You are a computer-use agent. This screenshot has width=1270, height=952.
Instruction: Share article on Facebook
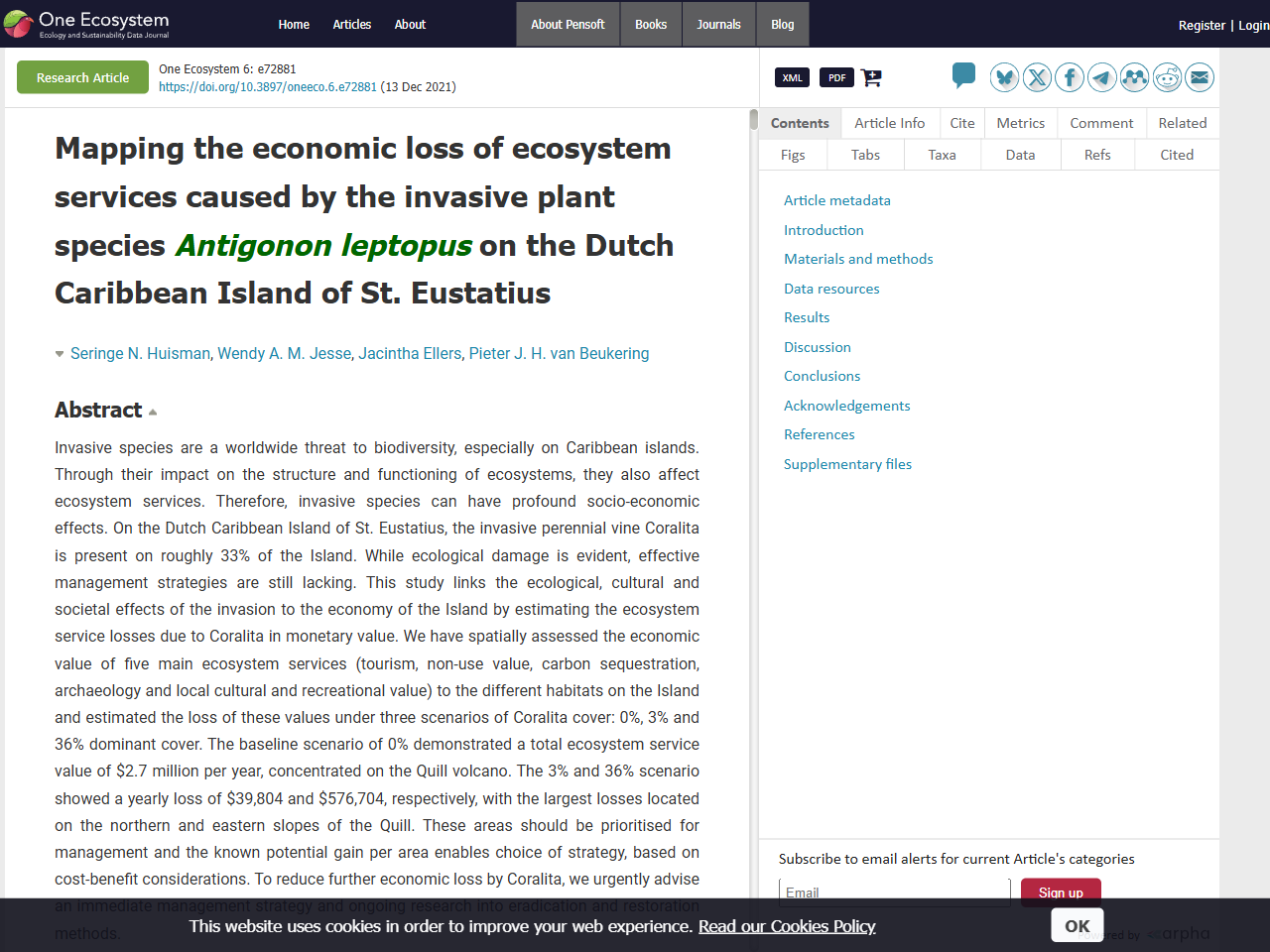pos(1070,77)
